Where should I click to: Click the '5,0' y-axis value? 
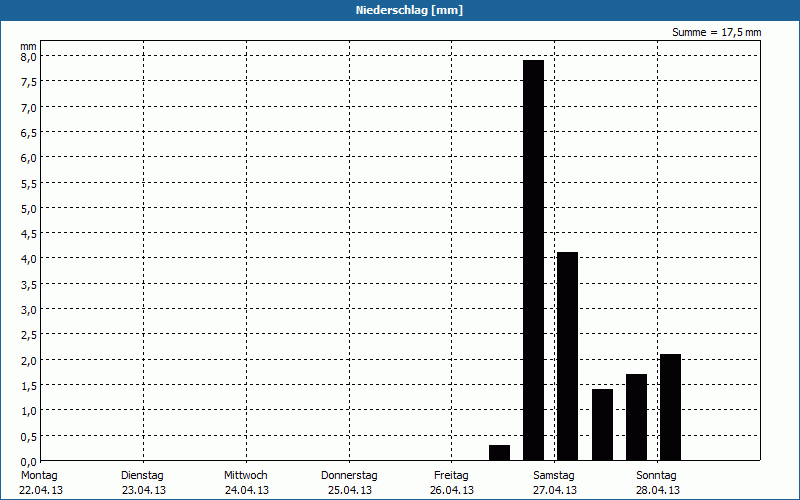pos(29,209)
